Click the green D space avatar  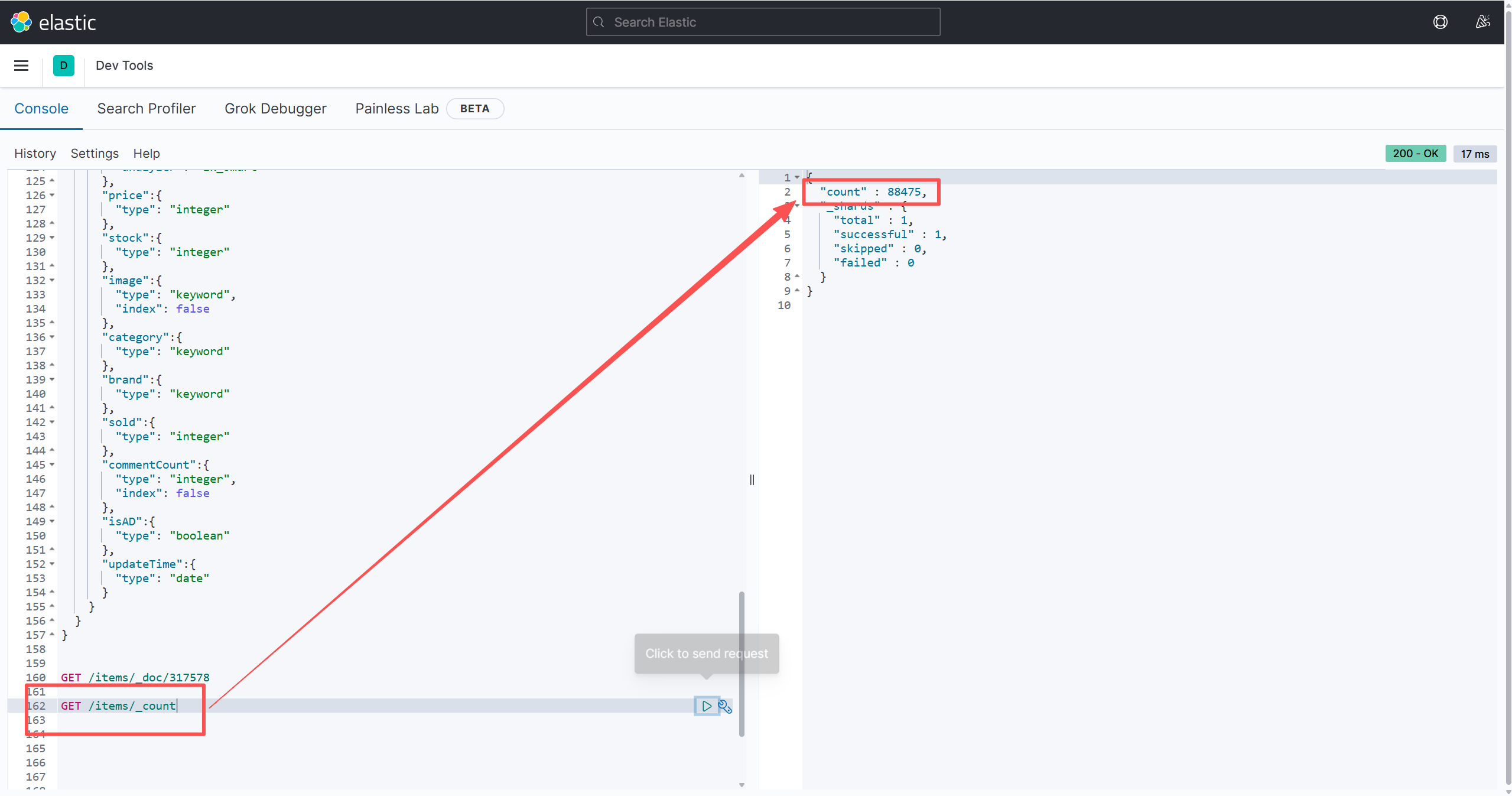tap(64, 66)
